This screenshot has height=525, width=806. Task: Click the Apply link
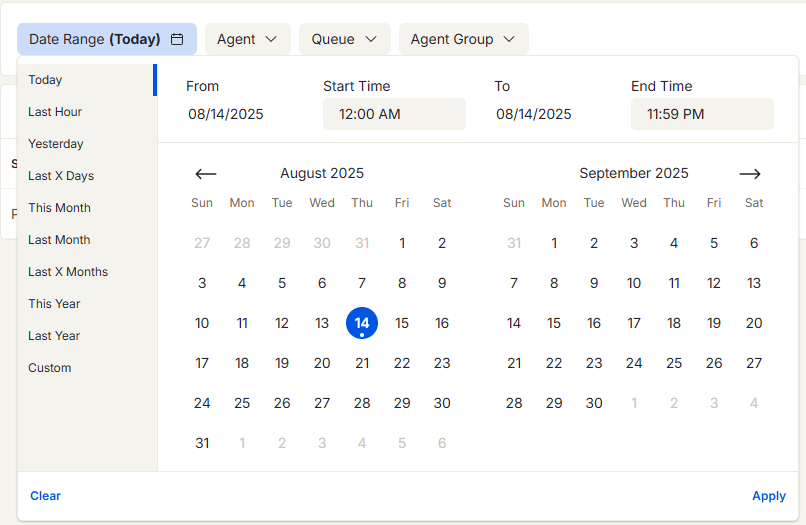click(768, 496)
